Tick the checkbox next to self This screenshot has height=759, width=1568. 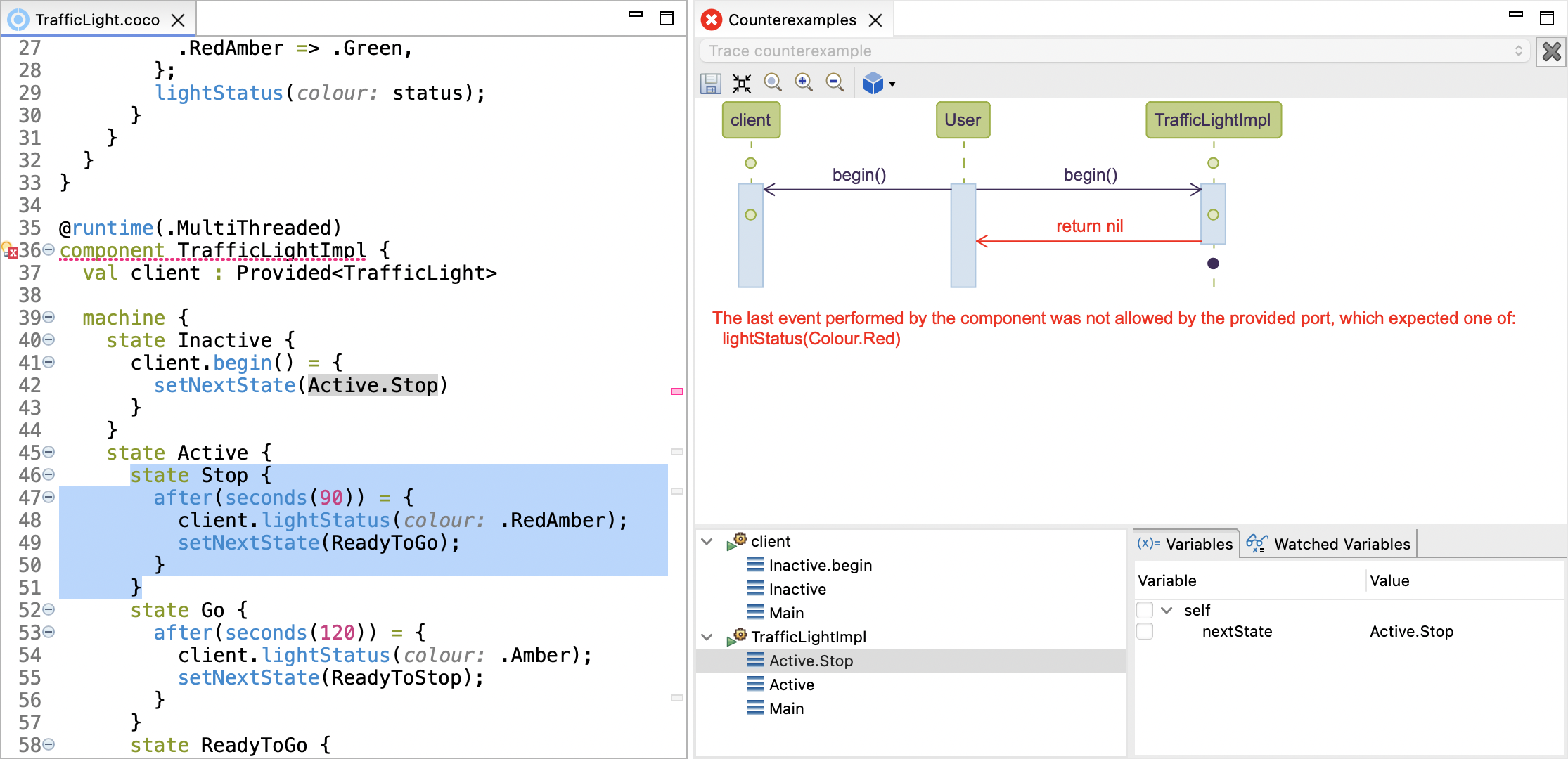point(1145,610)
